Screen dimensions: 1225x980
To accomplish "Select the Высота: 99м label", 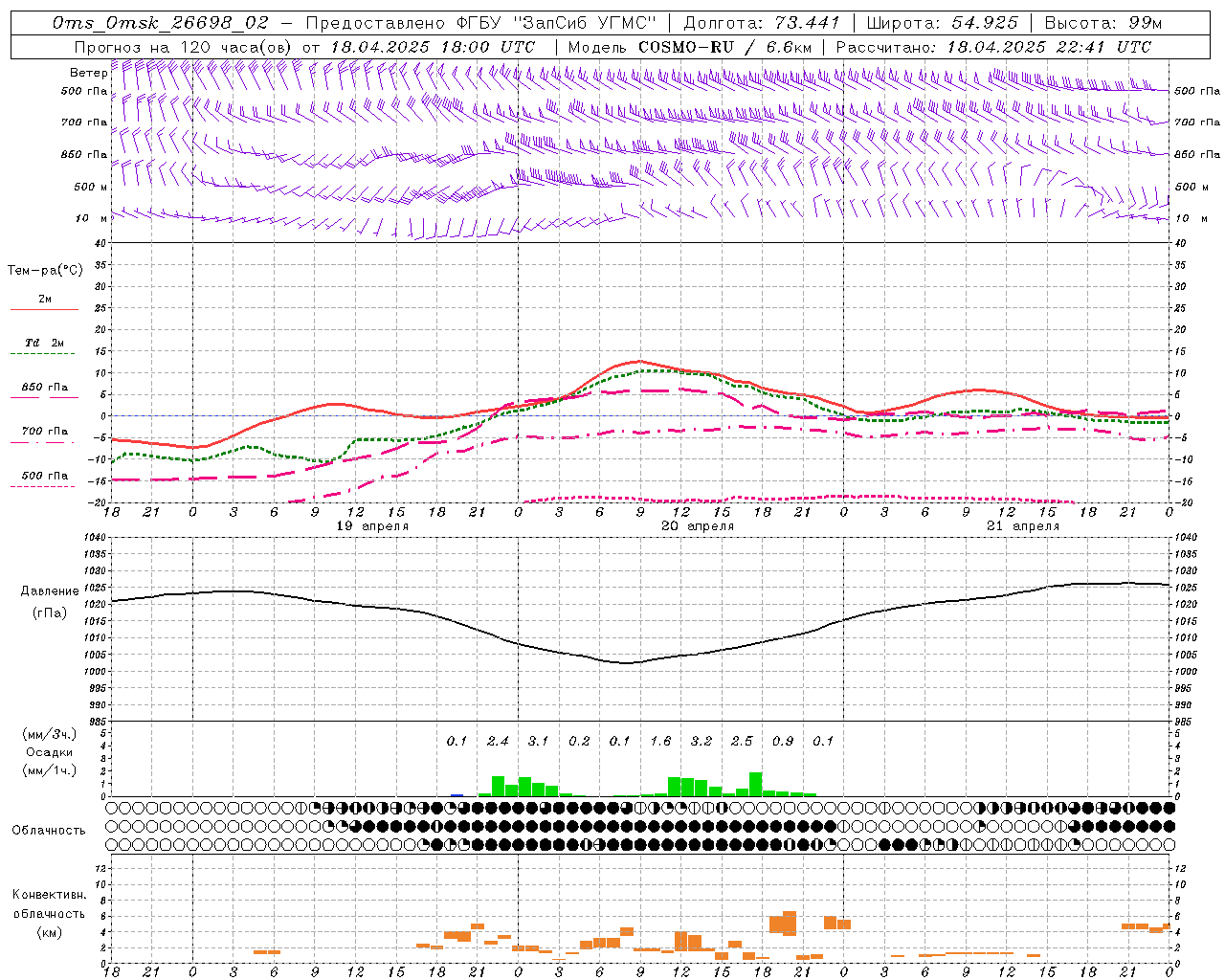I will point(1103,23).
